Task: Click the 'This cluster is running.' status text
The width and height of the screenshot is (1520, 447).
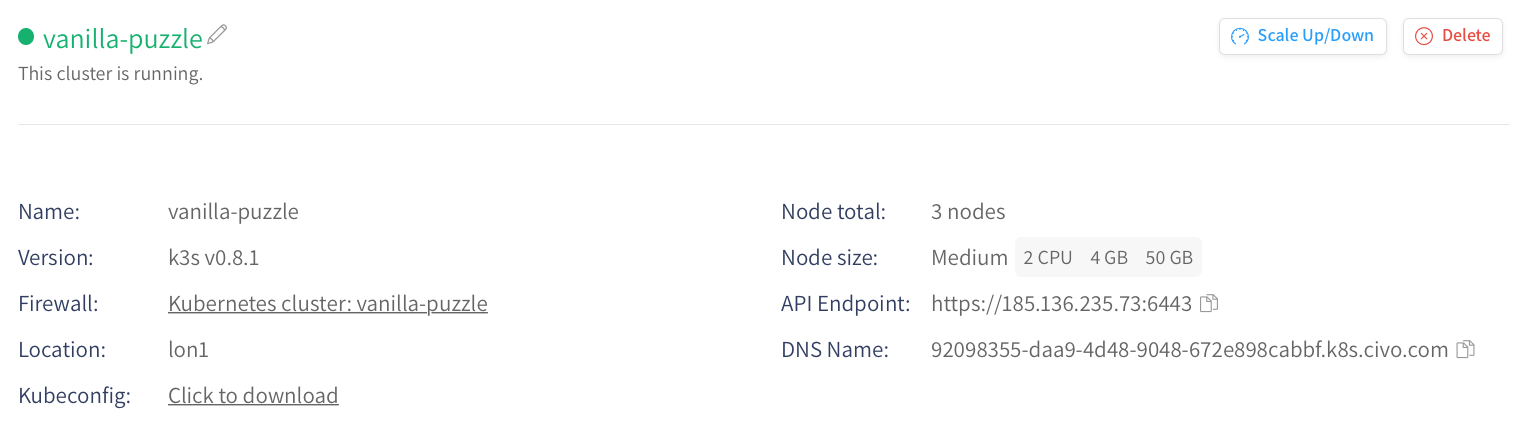Action: point(110,74)
